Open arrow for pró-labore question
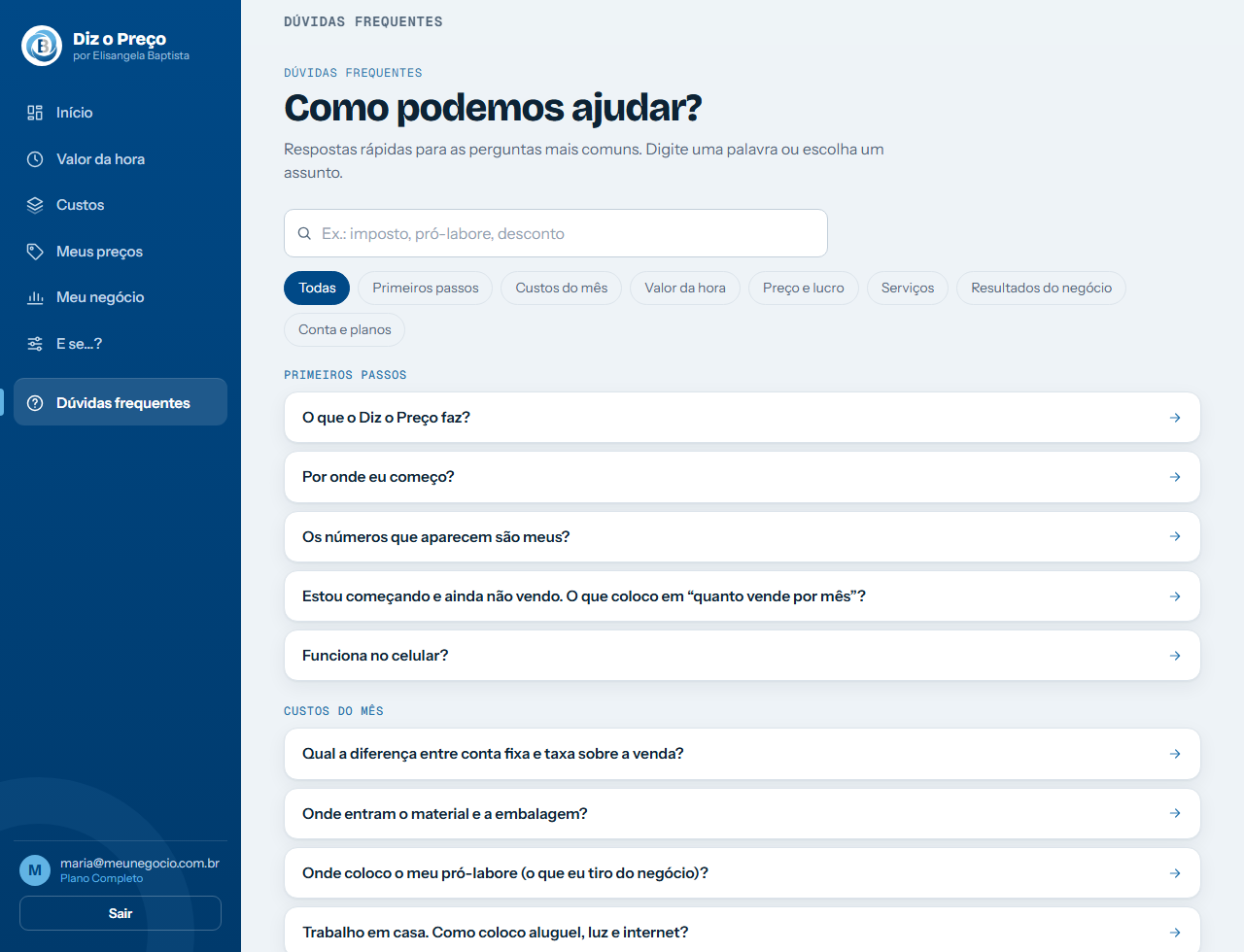1244x952 pixels. coord(1175,873)
